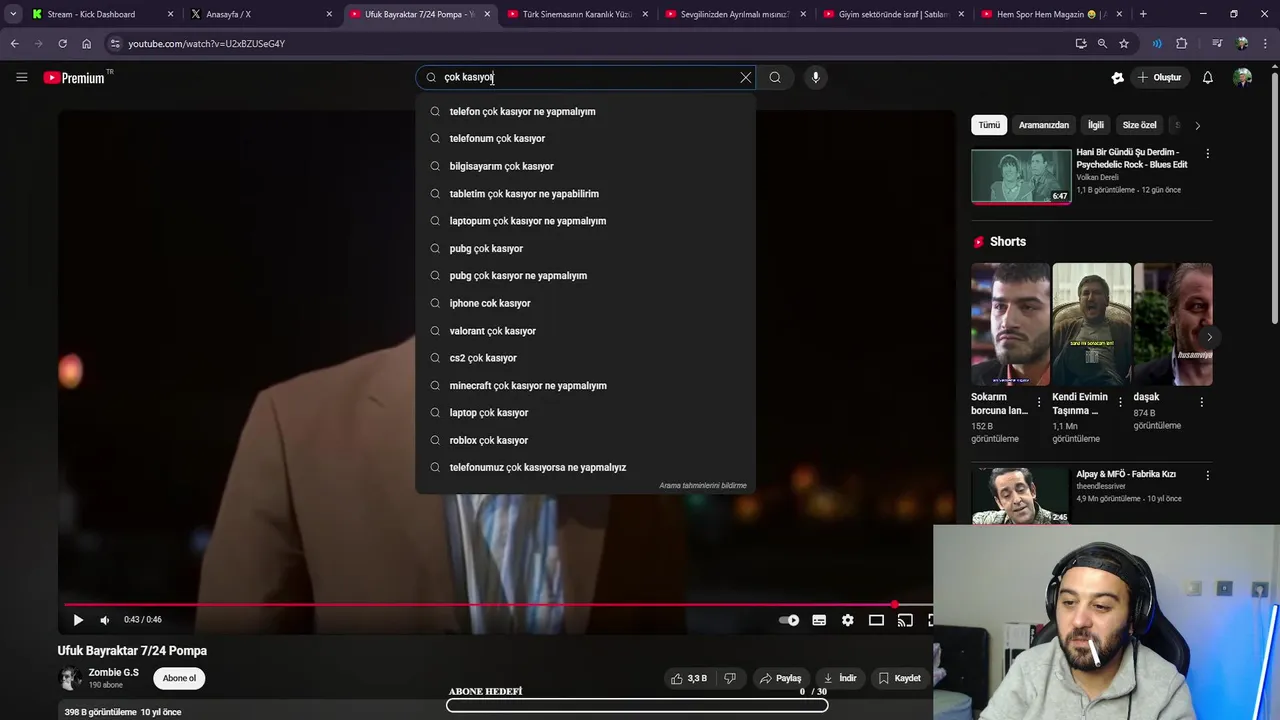Image resolution: width=1280 pixels, height=720 pixels.
Task: Reload the page in Chrome toolbar
Action: point(62,44)
